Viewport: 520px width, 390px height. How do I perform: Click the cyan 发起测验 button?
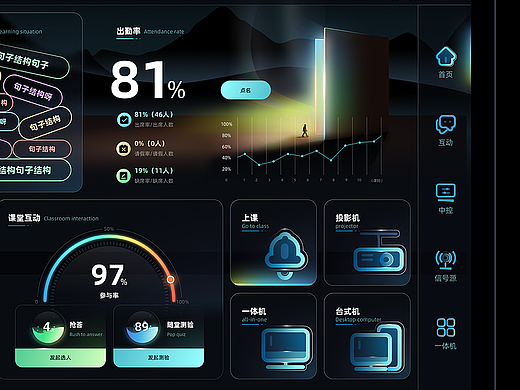(159, 358)
